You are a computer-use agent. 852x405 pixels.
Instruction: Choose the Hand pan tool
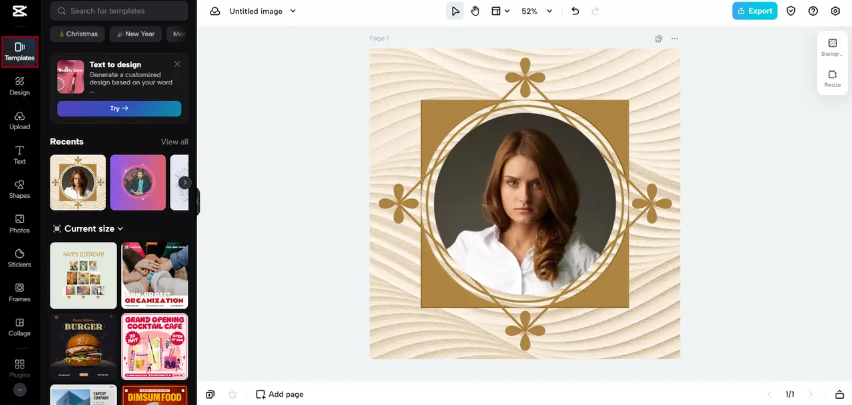(x=475, y=11)
